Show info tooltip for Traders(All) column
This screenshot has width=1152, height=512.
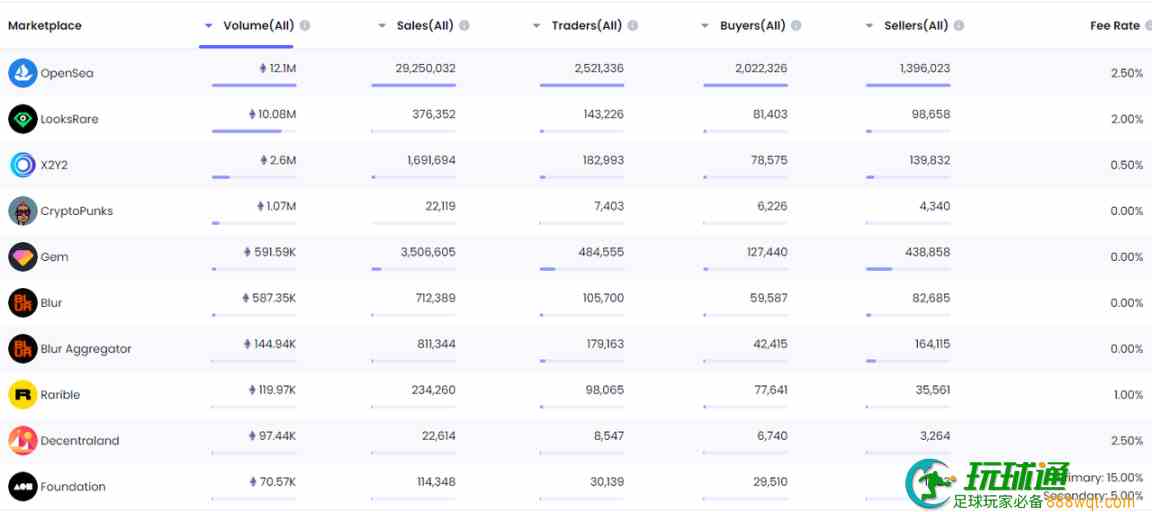633,26
